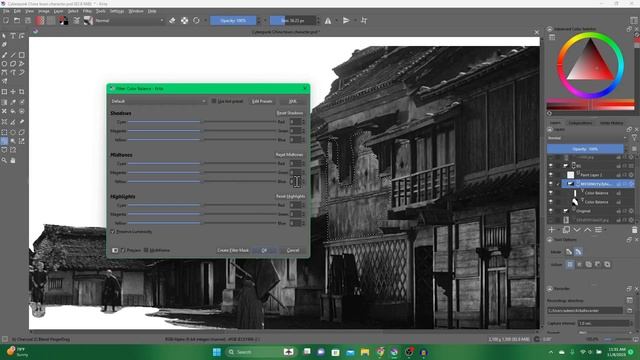Adjust Midtones Magenta-Green slider

tap(202, 172)
